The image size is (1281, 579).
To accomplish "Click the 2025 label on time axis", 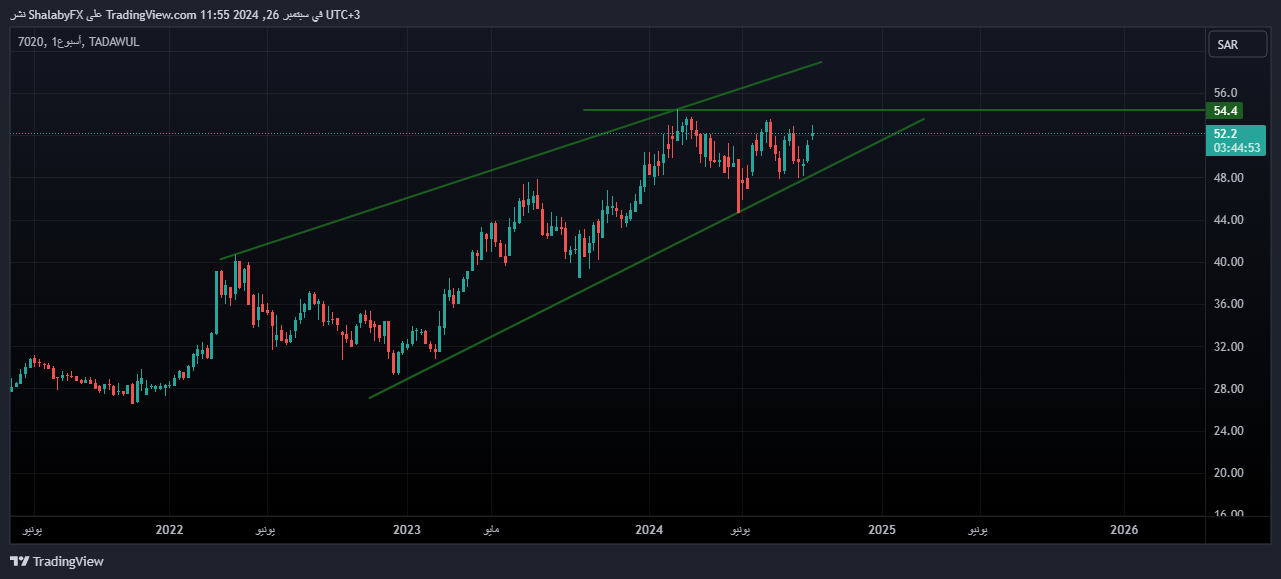I will [x=882, y=528].
